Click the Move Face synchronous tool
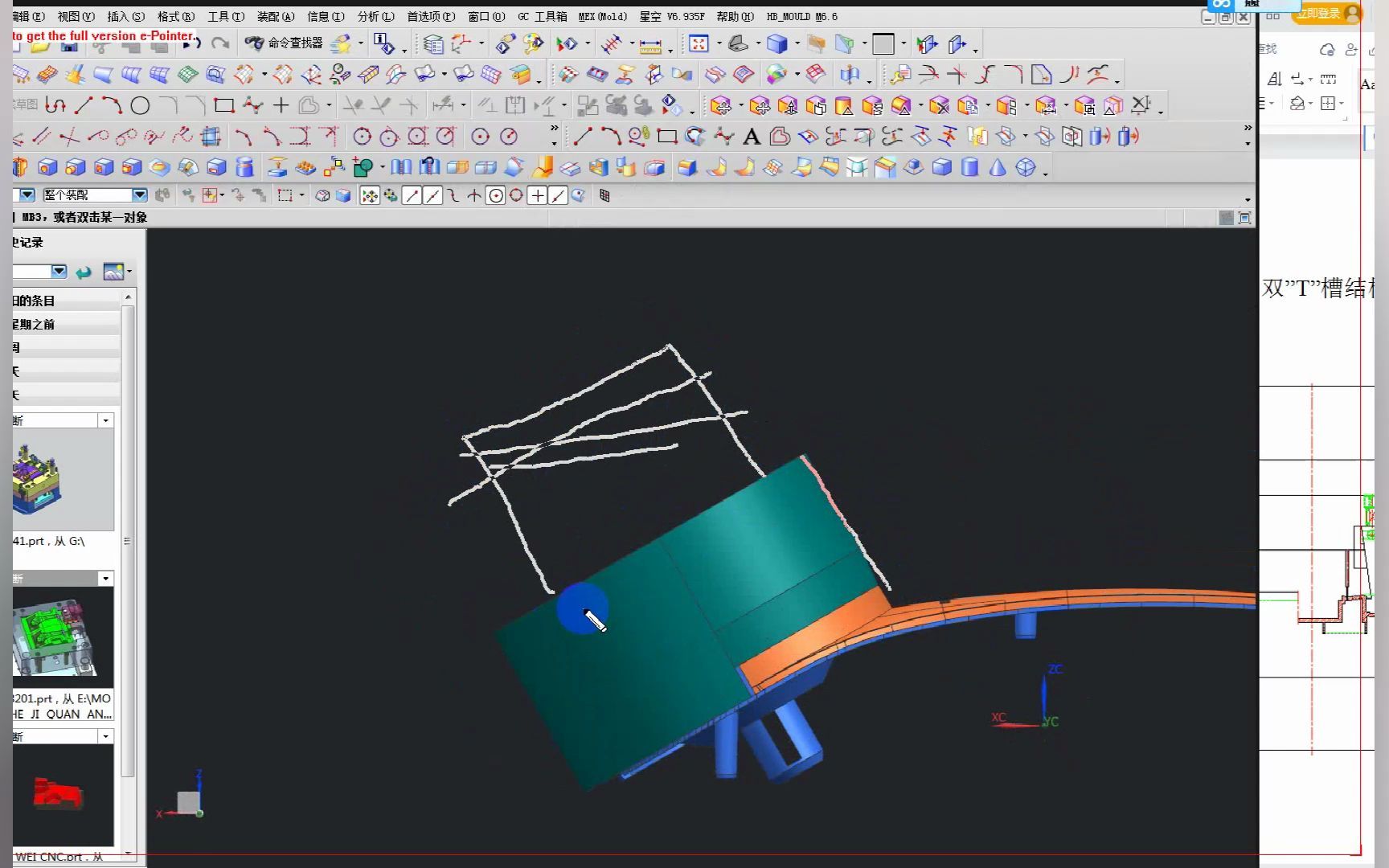This screenshot has width=1389, height=868. coord(720,105)
